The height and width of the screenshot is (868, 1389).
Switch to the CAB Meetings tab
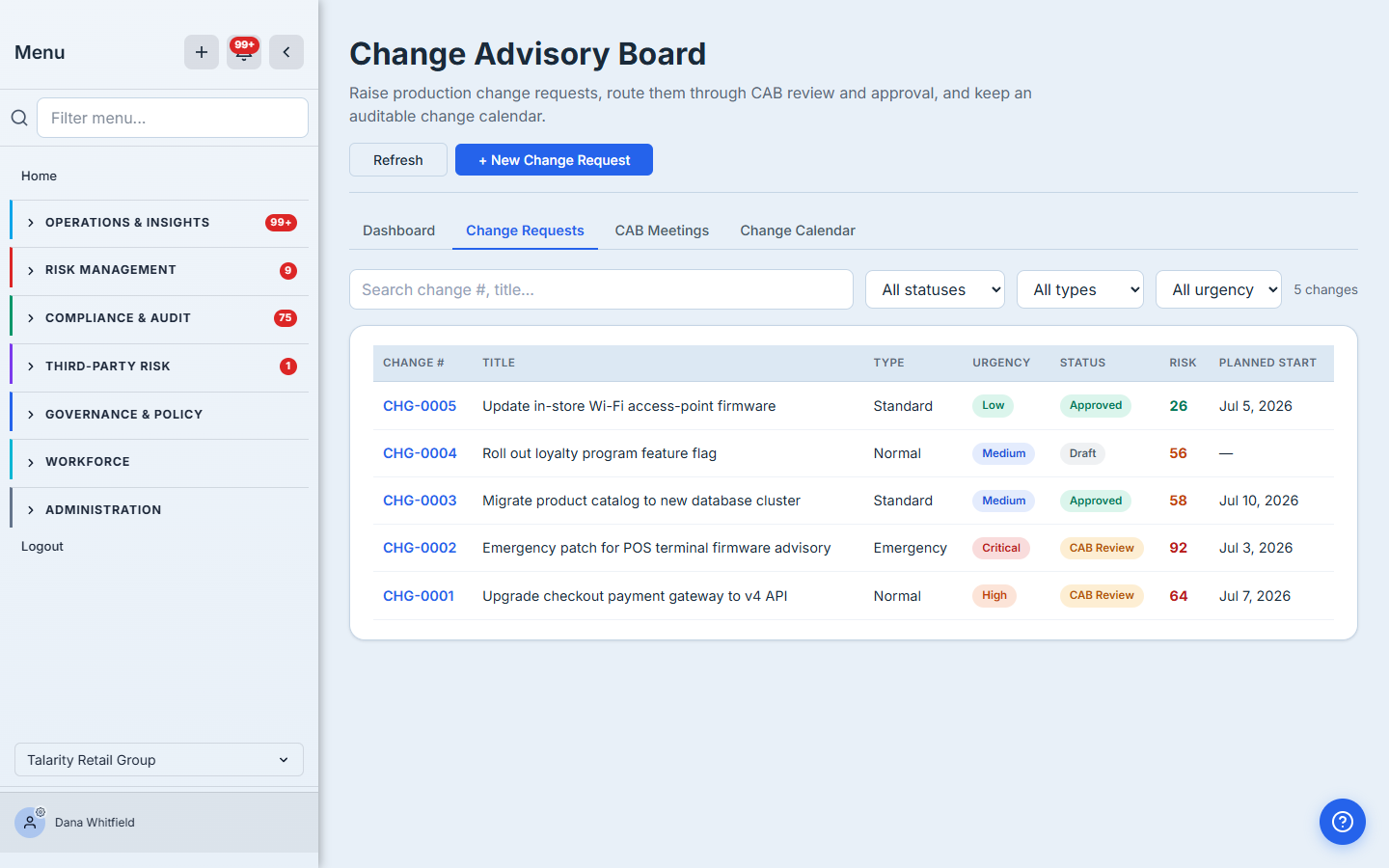point(662,231)
